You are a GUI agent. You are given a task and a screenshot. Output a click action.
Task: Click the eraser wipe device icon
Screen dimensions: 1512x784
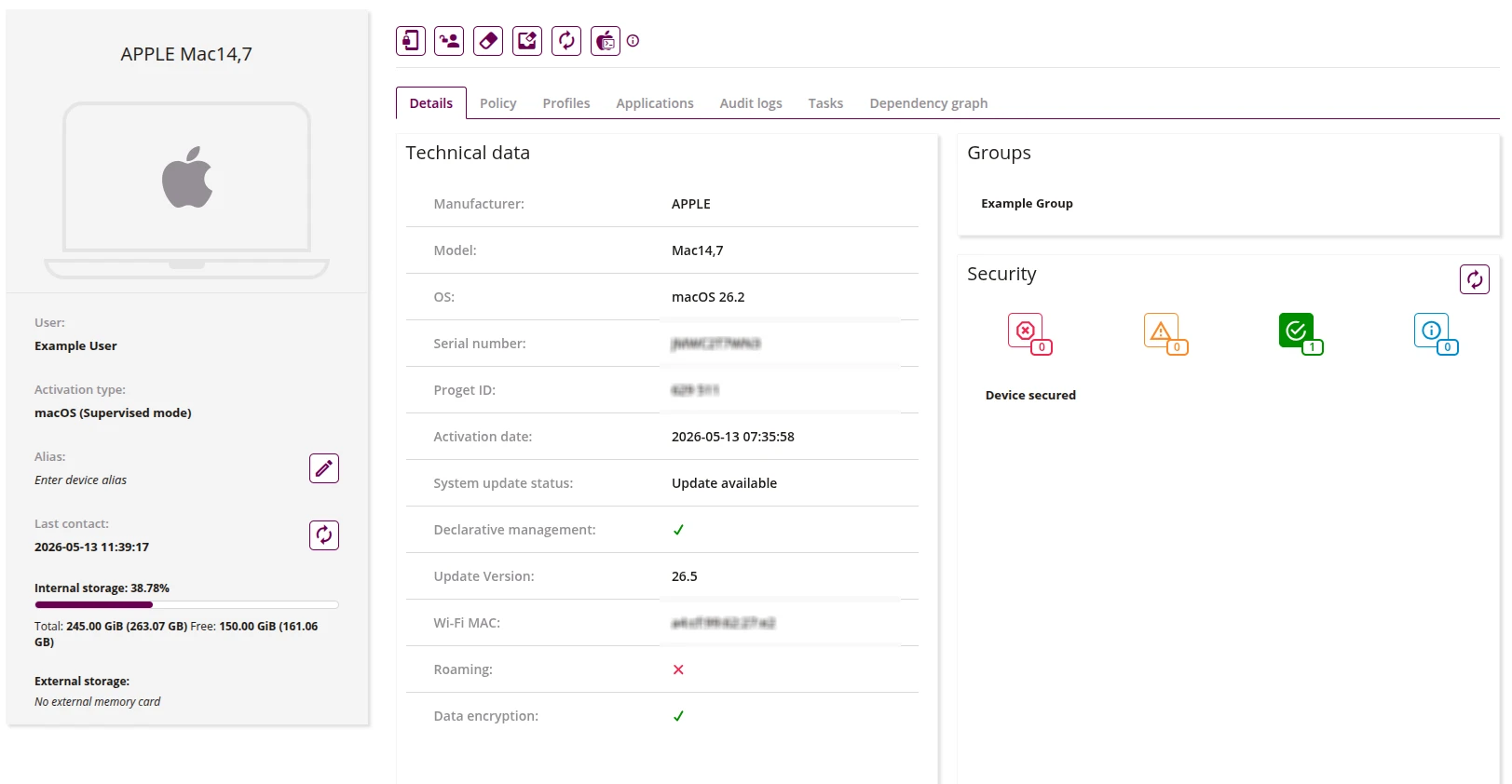click(x=488, y=41)
